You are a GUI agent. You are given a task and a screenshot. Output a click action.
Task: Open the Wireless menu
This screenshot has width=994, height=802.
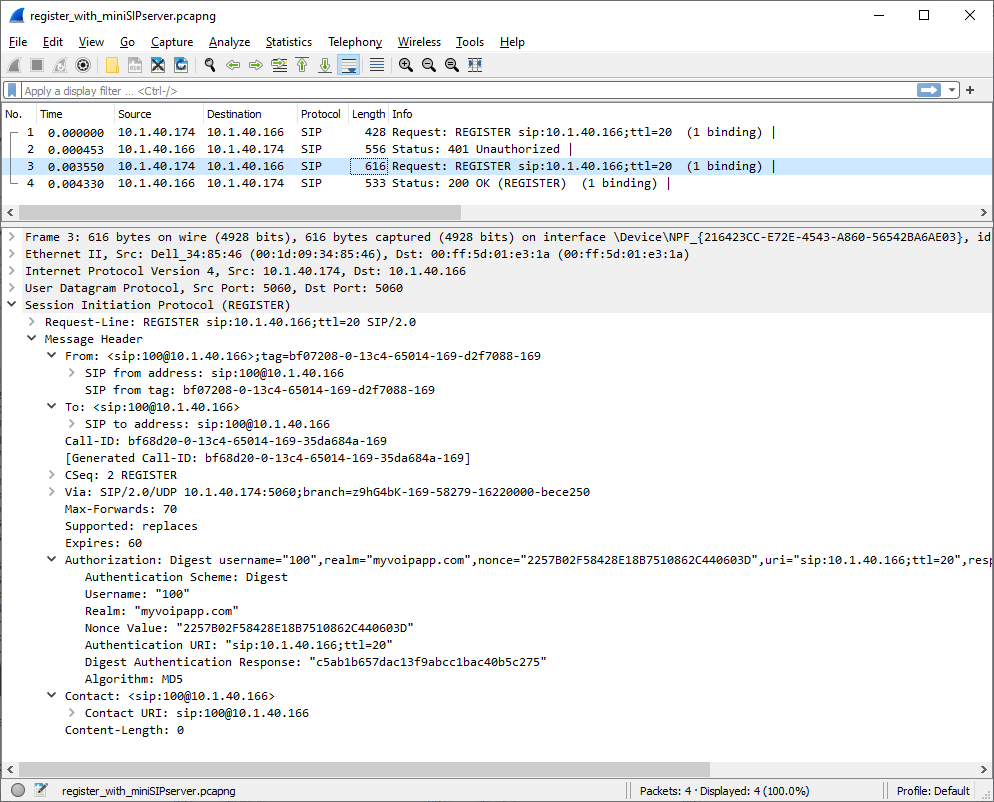419,42
